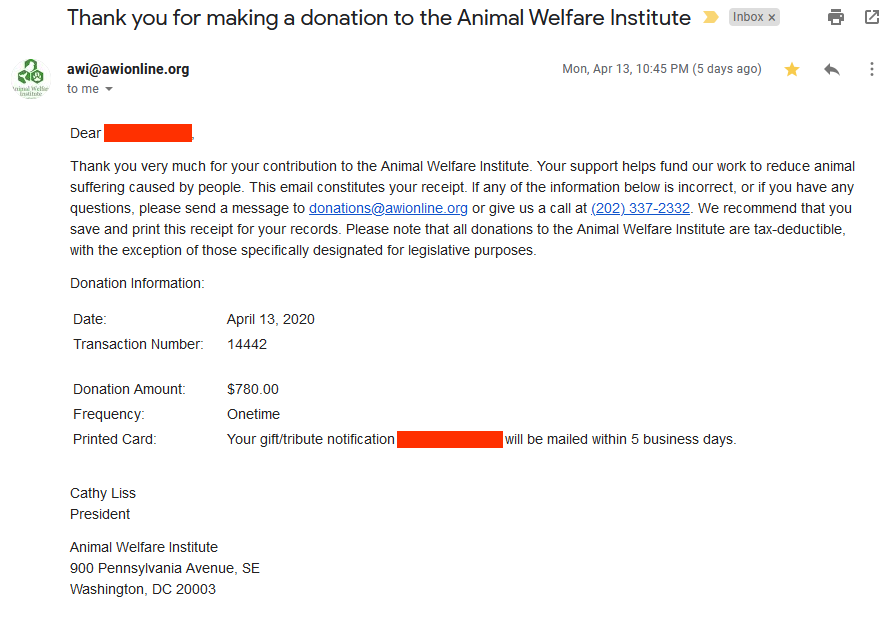Click the sender name awi@awionline.org
The width and height of the screenshot is (890, 618).
click(x=128, y=69)
